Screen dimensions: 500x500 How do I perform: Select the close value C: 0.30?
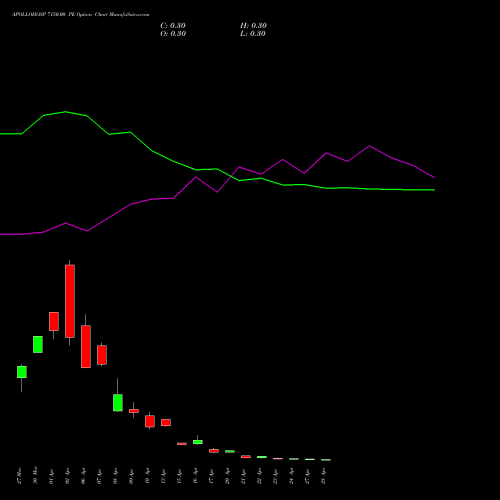click(173, 26)
